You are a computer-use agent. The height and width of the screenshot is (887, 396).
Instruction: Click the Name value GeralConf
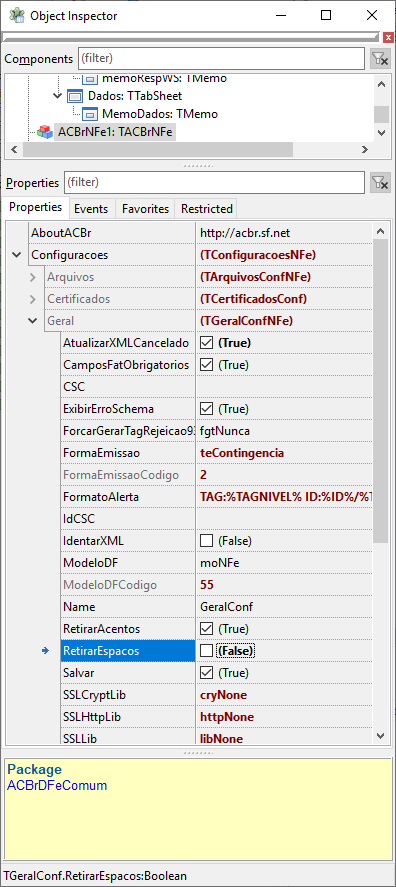[226, 607]
